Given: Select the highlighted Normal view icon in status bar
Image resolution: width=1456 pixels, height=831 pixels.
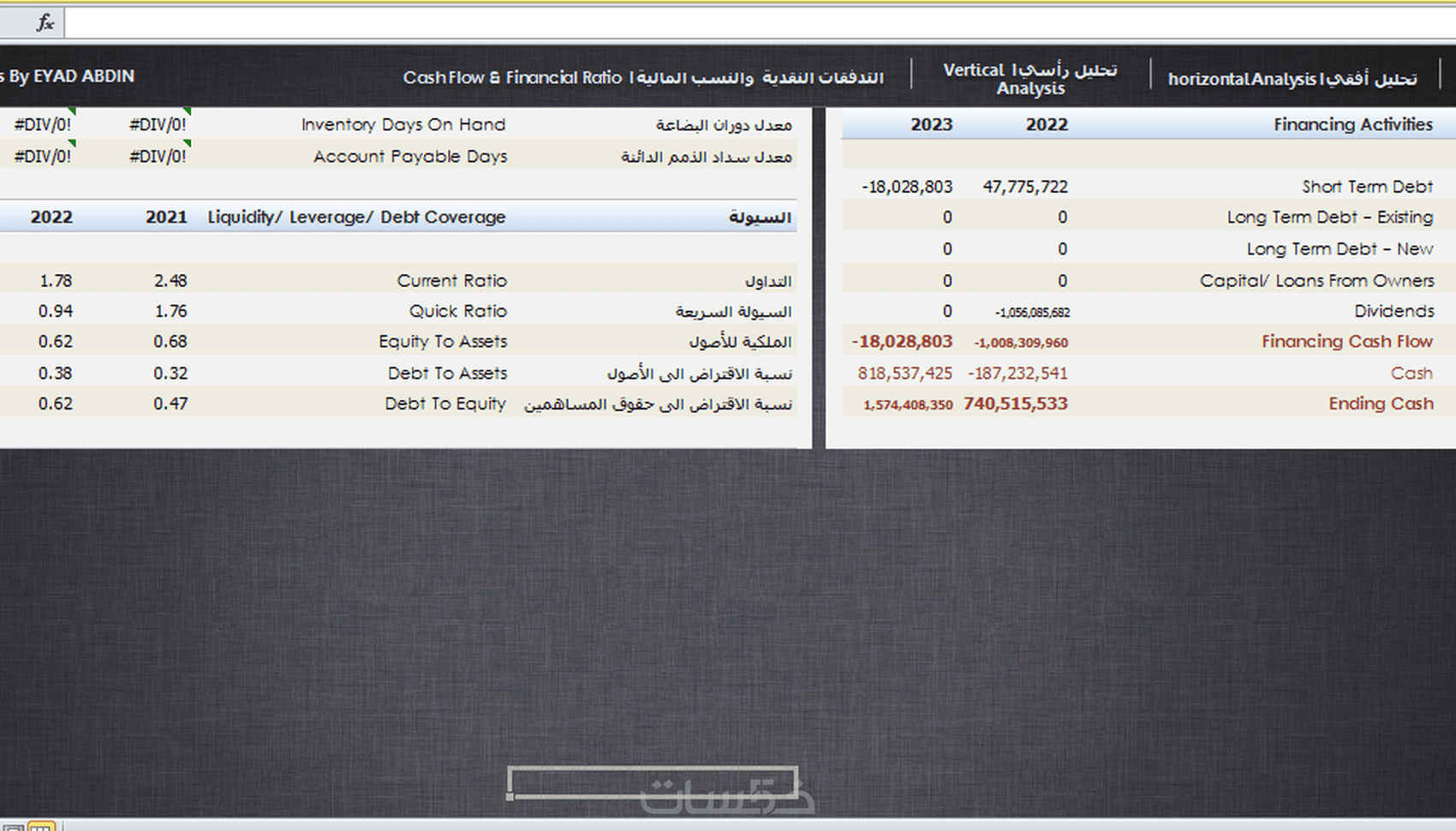Looking at the screenshot, I should point(41,827).
